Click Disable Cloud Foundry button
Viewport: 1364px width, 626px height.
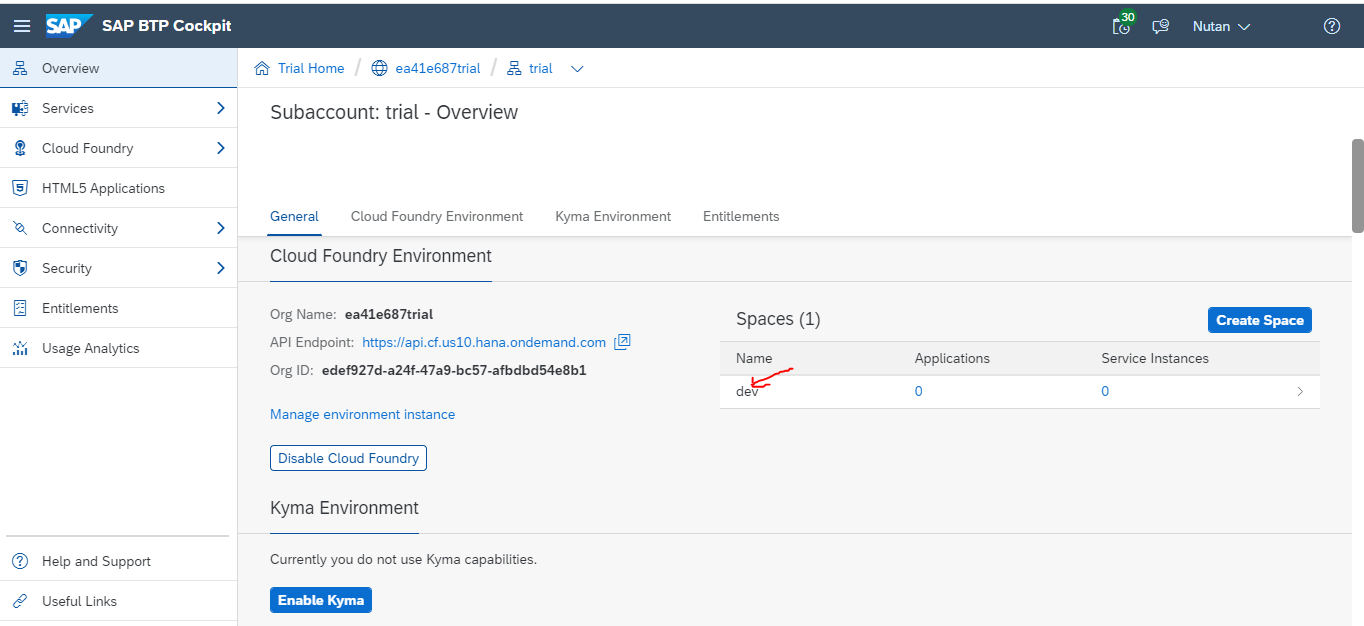pos(348,458)
